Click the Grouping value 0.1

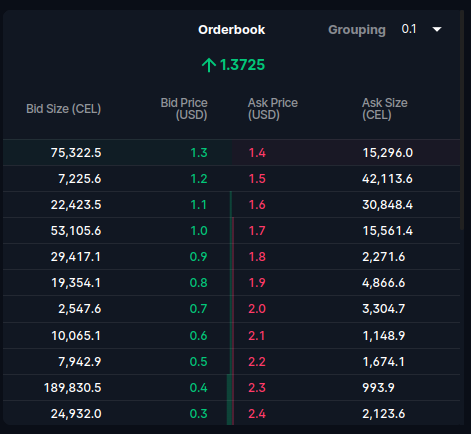[409, 29]
